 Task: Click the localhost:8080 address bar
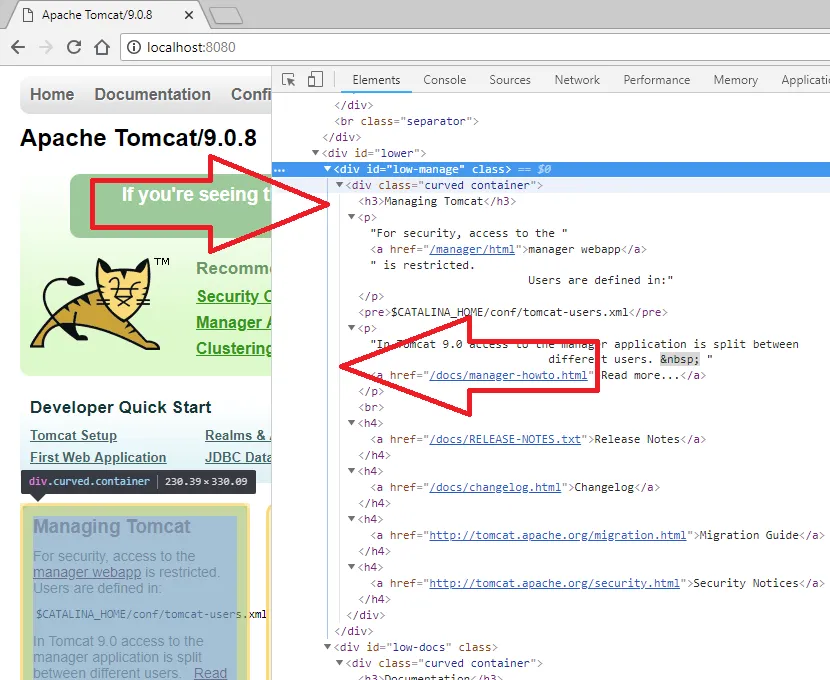pos(476,47)
